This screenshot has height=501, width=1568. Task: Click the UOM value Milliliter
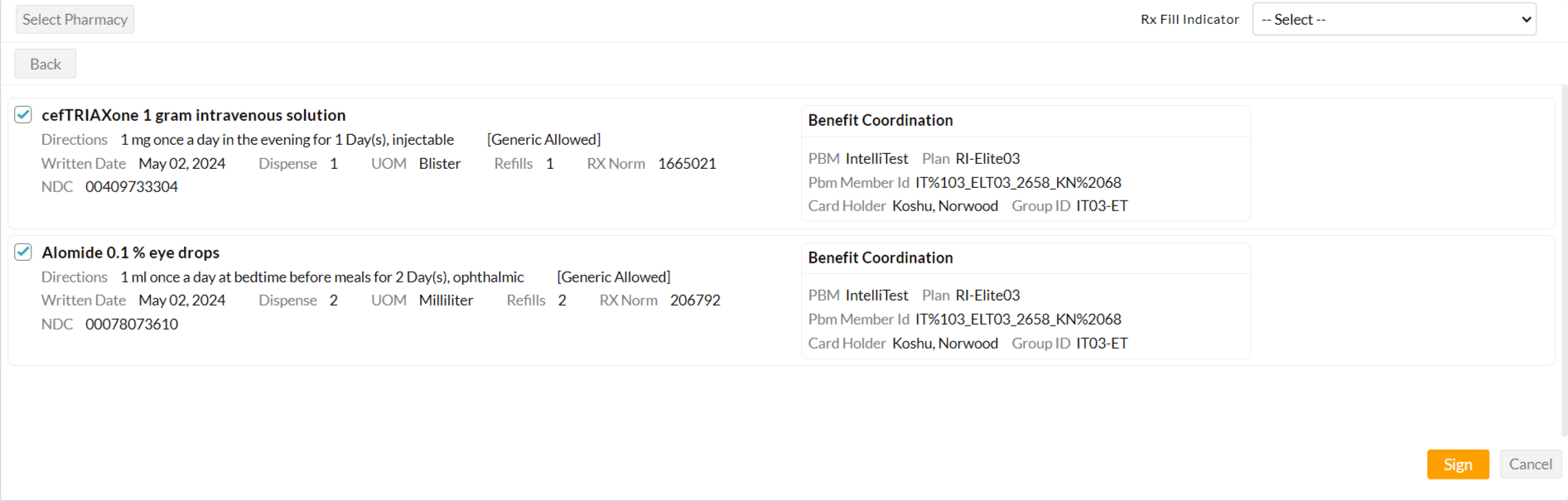pyautogui.click(x=446, y=301)
